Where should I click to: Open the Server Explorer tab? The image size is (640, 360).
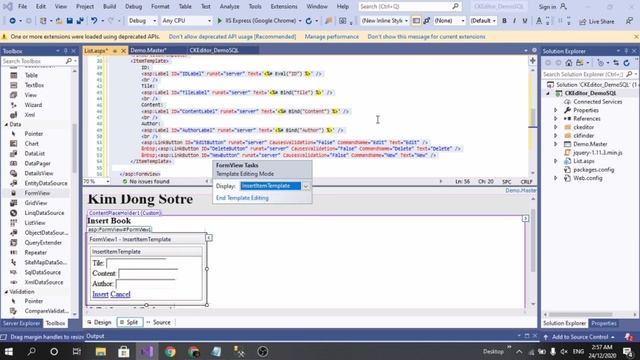pyautogui.click(x=21, y=323)
